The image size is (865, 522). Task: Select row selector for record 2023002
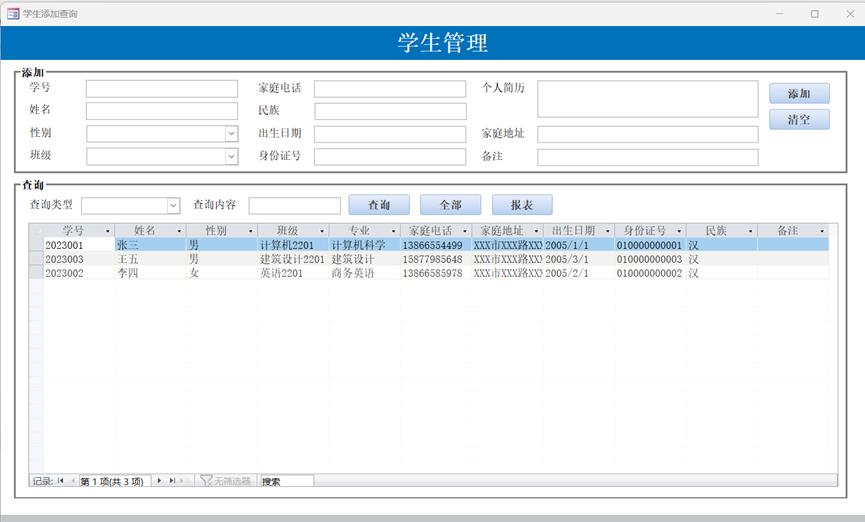point(36,272)
